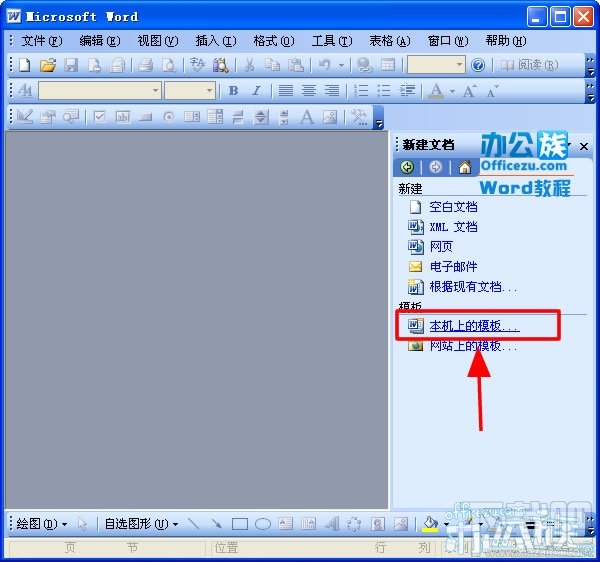Open control Properties icon in toolbox
The image size is (600, 562).
click(48, 117)
